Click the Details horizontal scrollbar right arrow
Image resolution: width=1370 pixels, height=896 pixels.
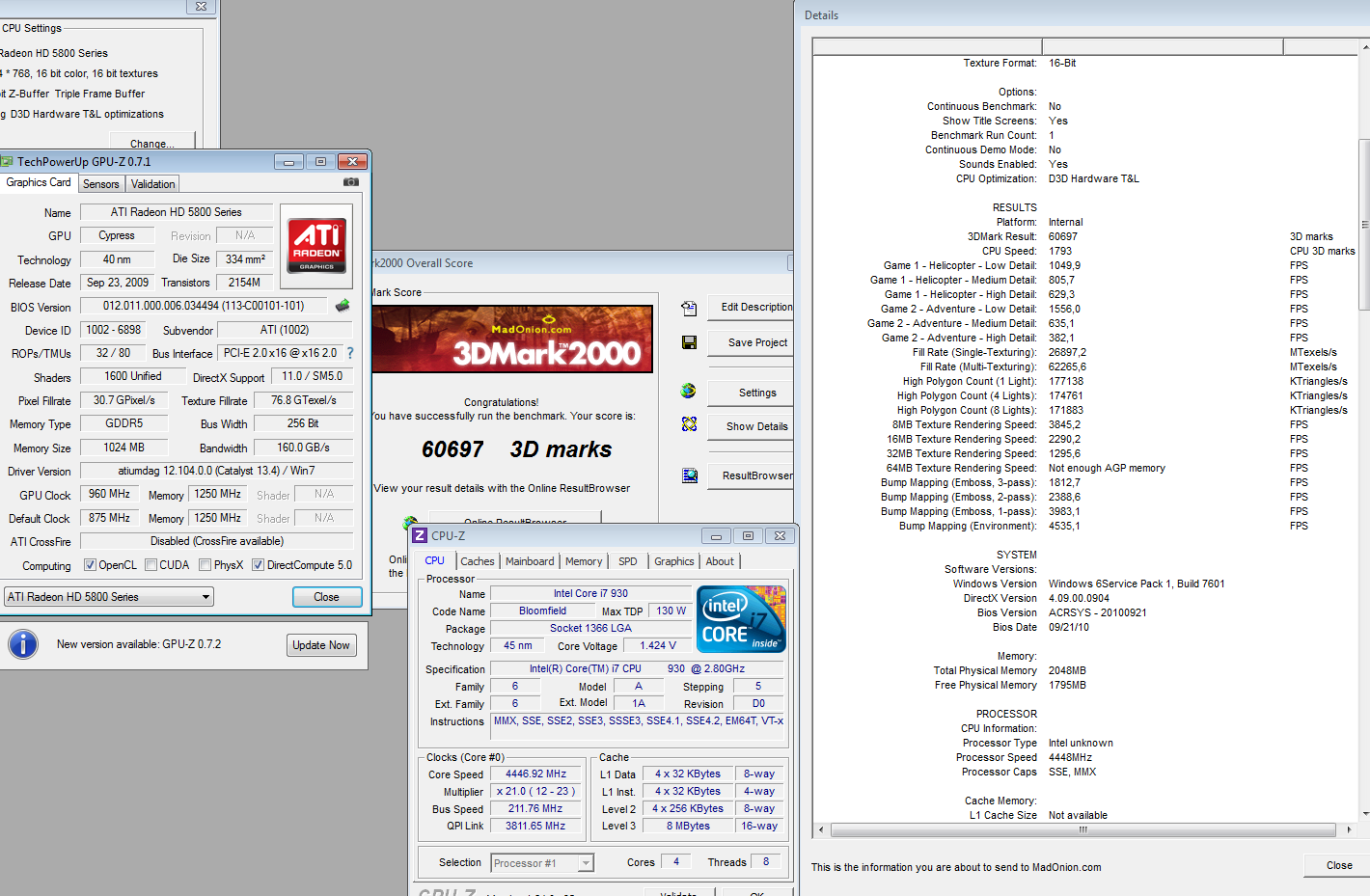1349,829
